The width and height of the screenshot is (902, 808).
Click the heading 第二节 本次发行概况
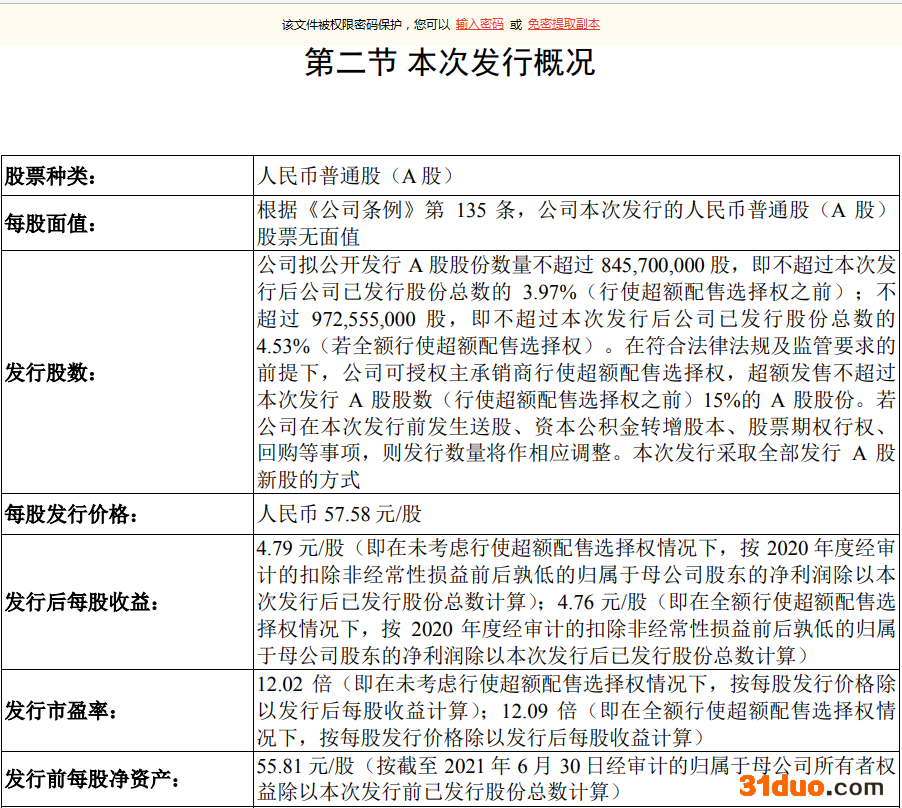coord(450,62)
